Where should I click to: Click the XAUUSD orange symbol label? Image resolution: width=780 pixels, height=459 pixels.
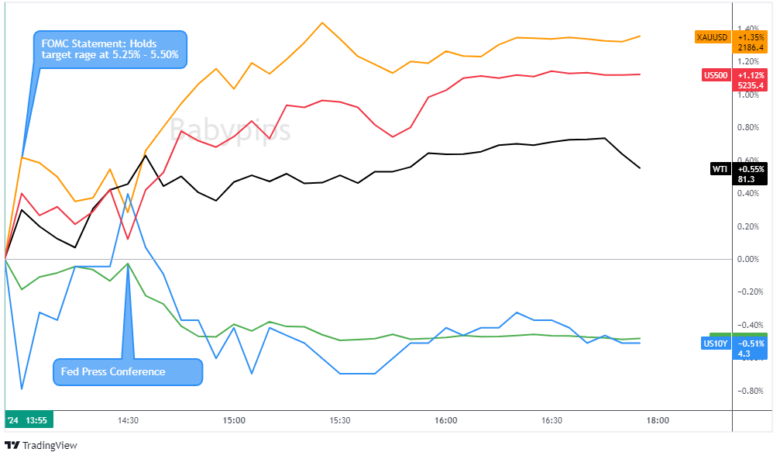coord(713,37)
